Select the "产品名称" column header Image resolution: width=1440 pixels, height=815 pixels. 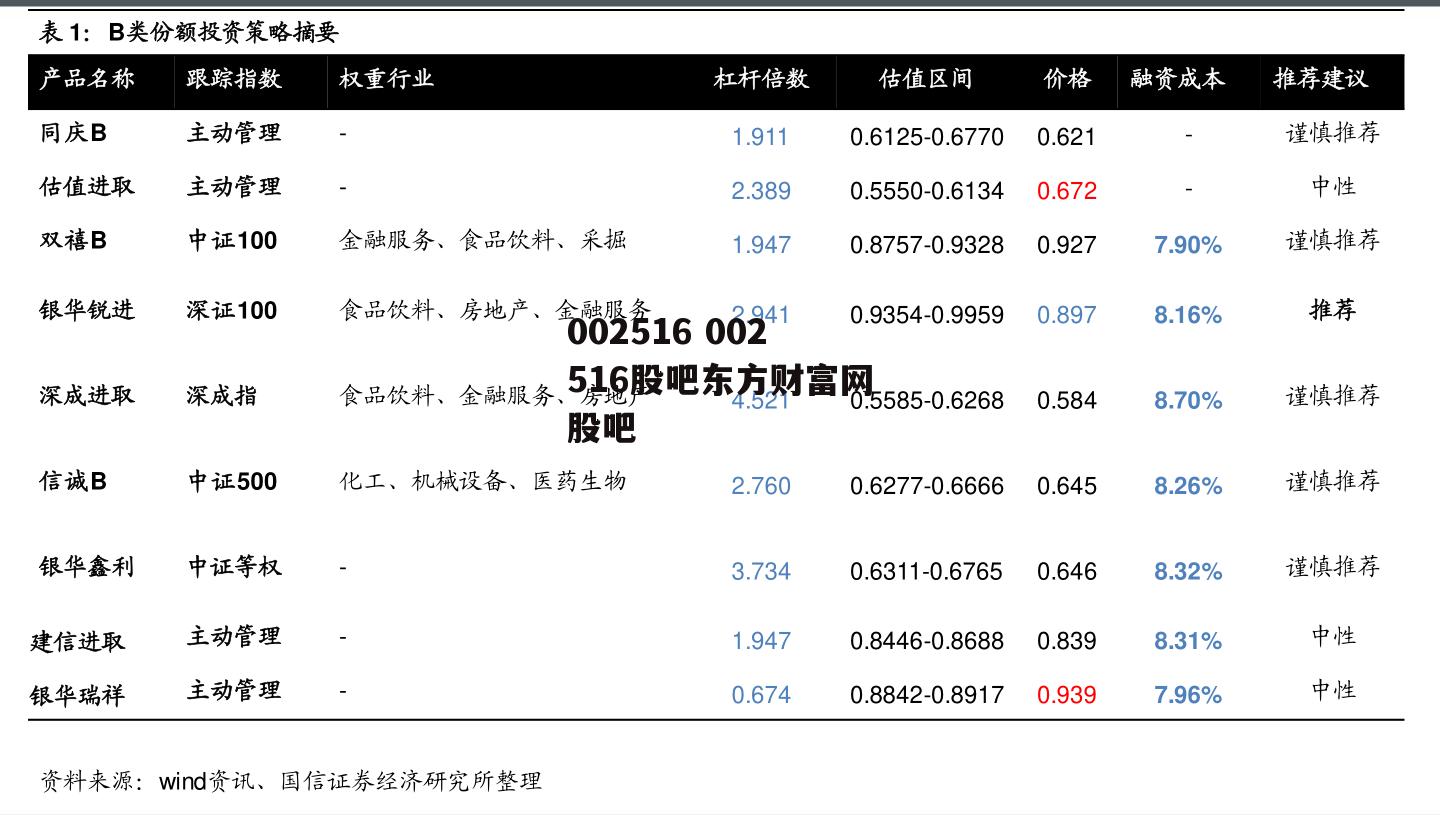tap(87, 79)
